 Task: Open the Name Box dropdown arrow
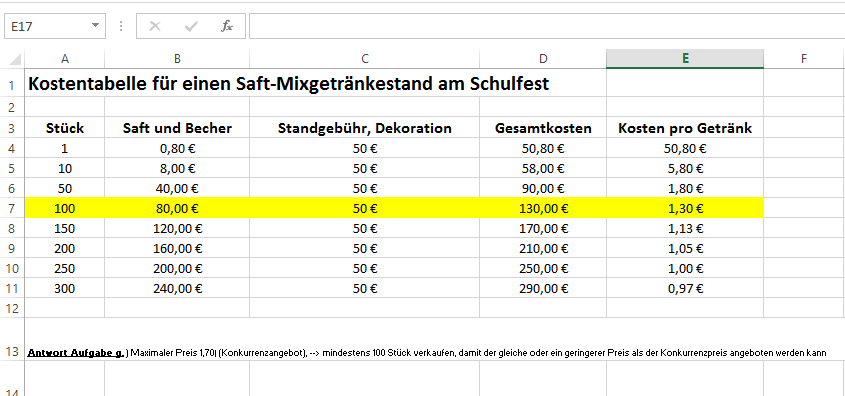tap(95, 25)
